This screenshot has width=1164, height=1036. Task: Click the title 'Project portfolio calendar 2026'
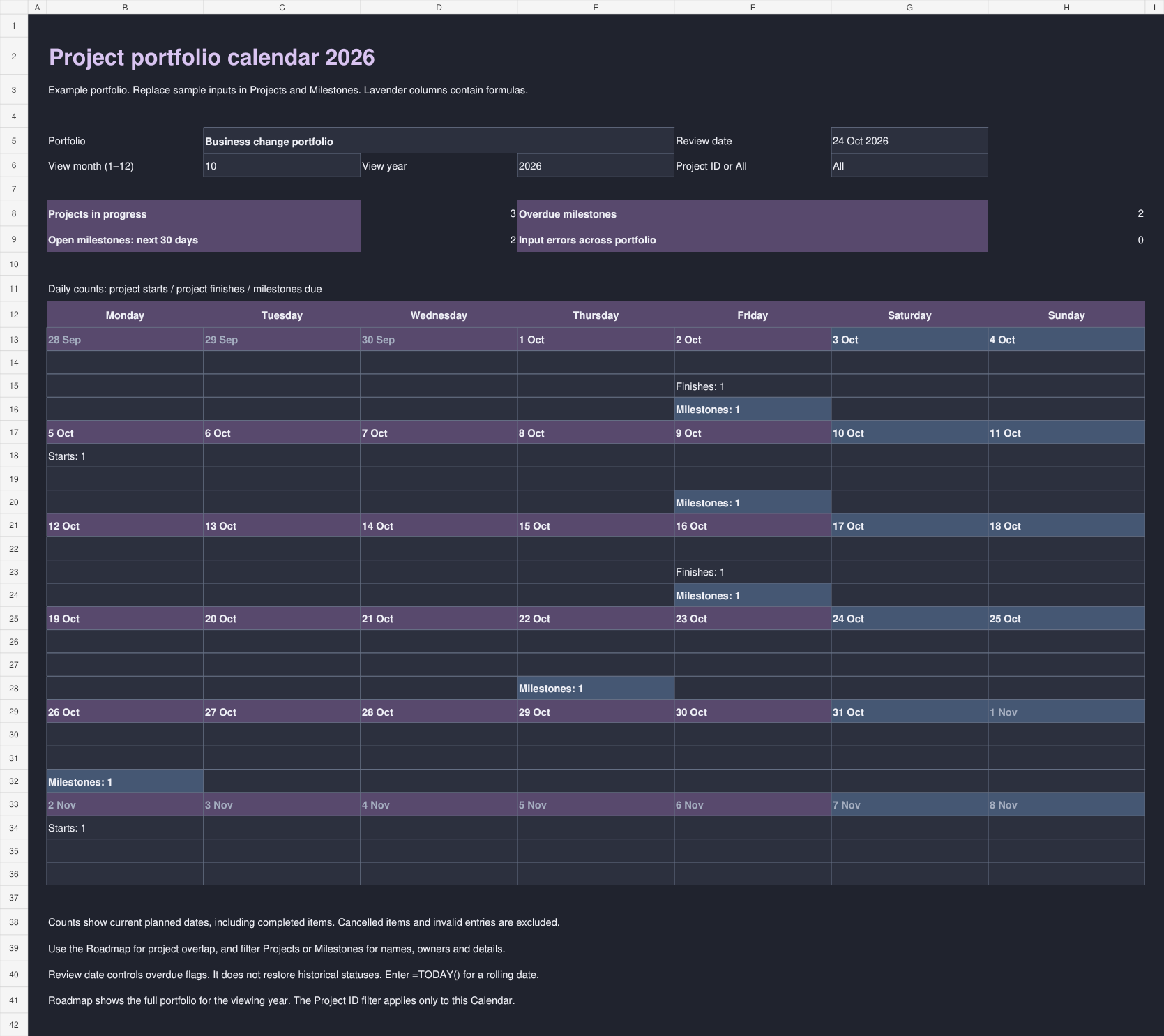[x=212, y=57]
